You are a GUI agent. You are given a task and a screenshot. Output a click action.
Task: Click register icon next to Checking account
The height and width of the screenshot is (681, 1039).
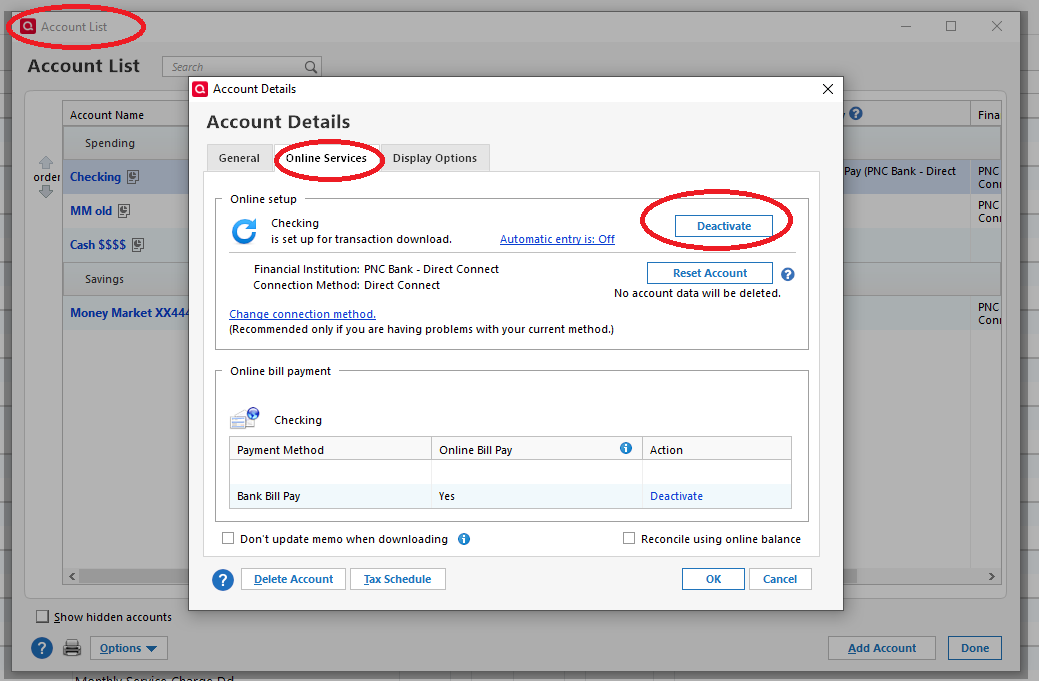133,177
